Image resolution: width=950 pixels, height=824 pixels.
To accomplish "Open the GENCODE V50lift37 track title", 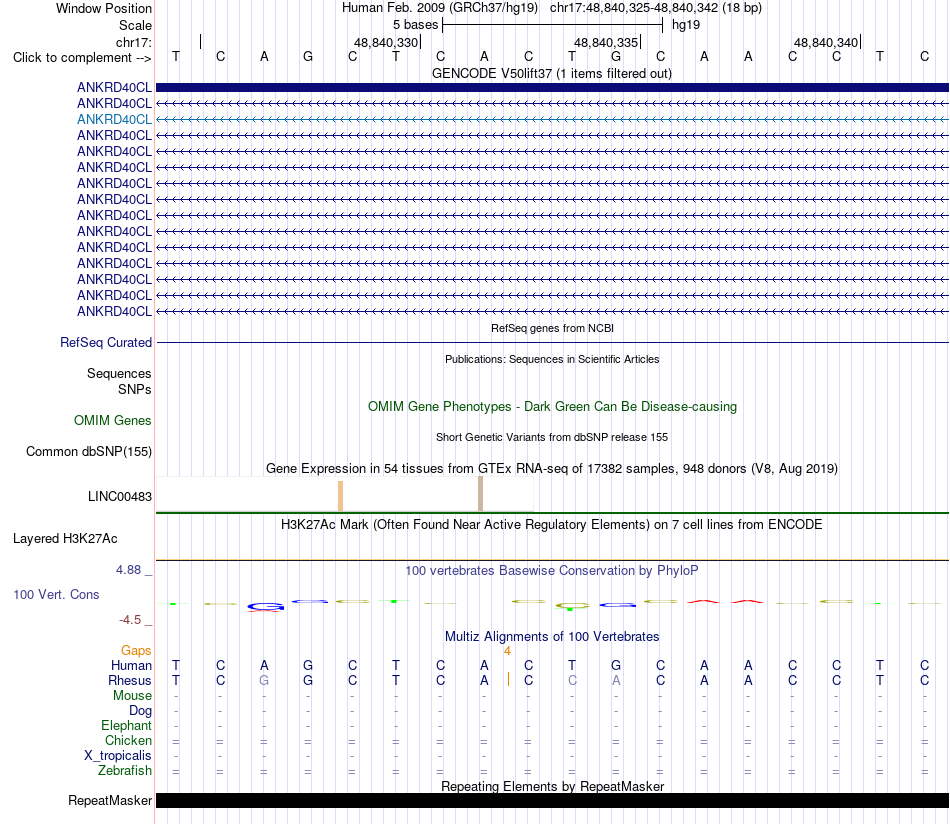I will [x=551, y=74].
